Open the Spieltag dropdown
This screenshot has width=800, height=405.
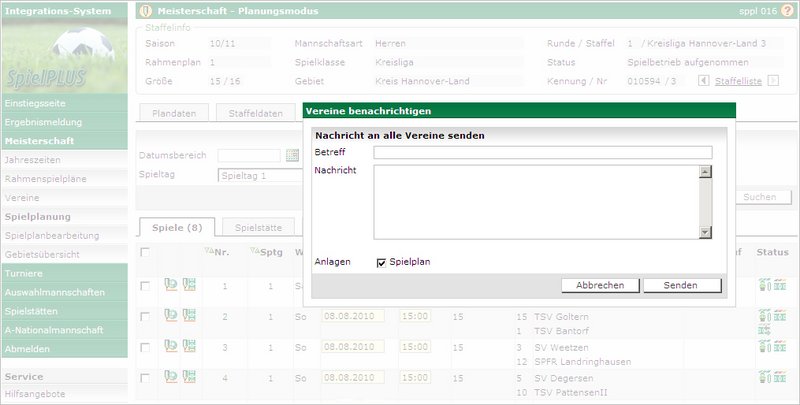(x=260, y=176)
